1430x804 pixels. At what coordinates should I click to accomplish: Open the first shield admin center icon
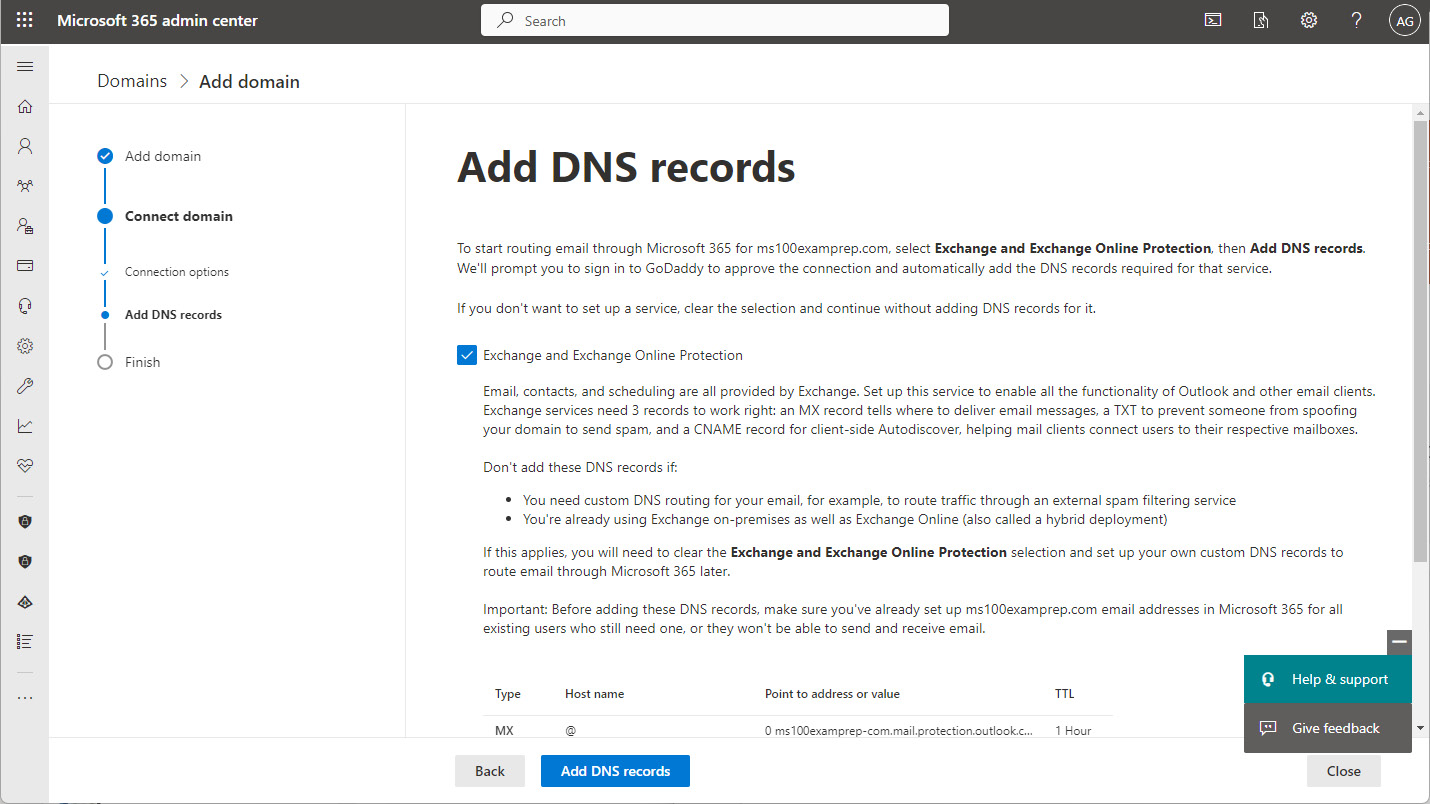pos(25,522)
